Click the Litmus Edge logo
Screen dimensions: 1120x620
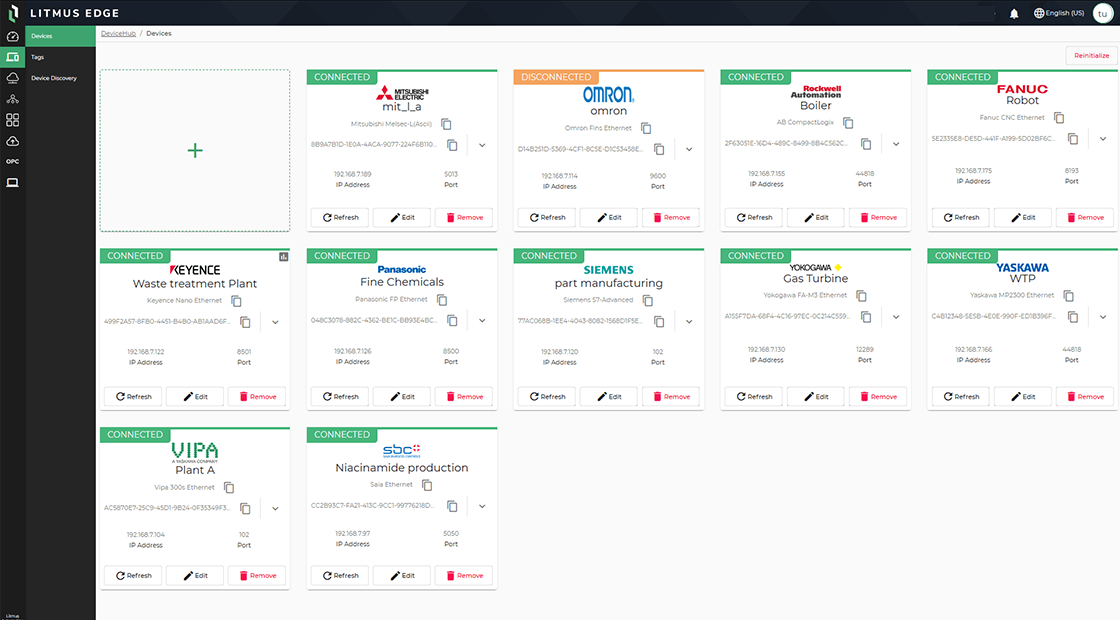[12, 13]
